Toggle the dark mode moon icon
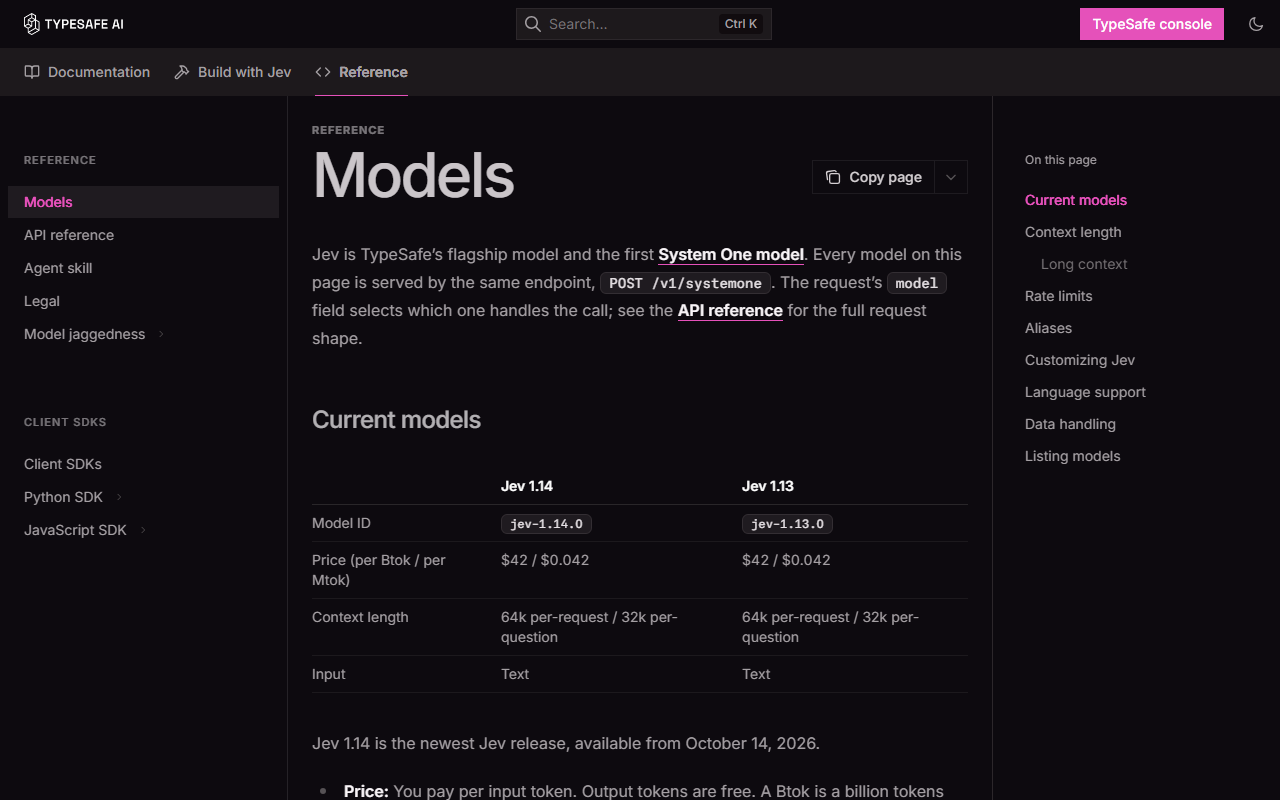1280x800 pixels. tap(1256, 24)
